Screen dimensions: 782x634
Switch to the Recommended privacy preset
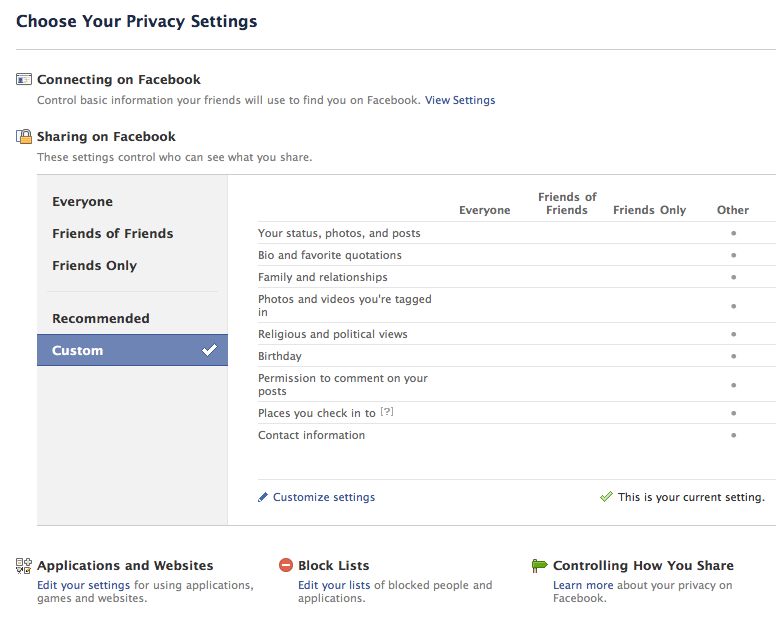[100, 319]
